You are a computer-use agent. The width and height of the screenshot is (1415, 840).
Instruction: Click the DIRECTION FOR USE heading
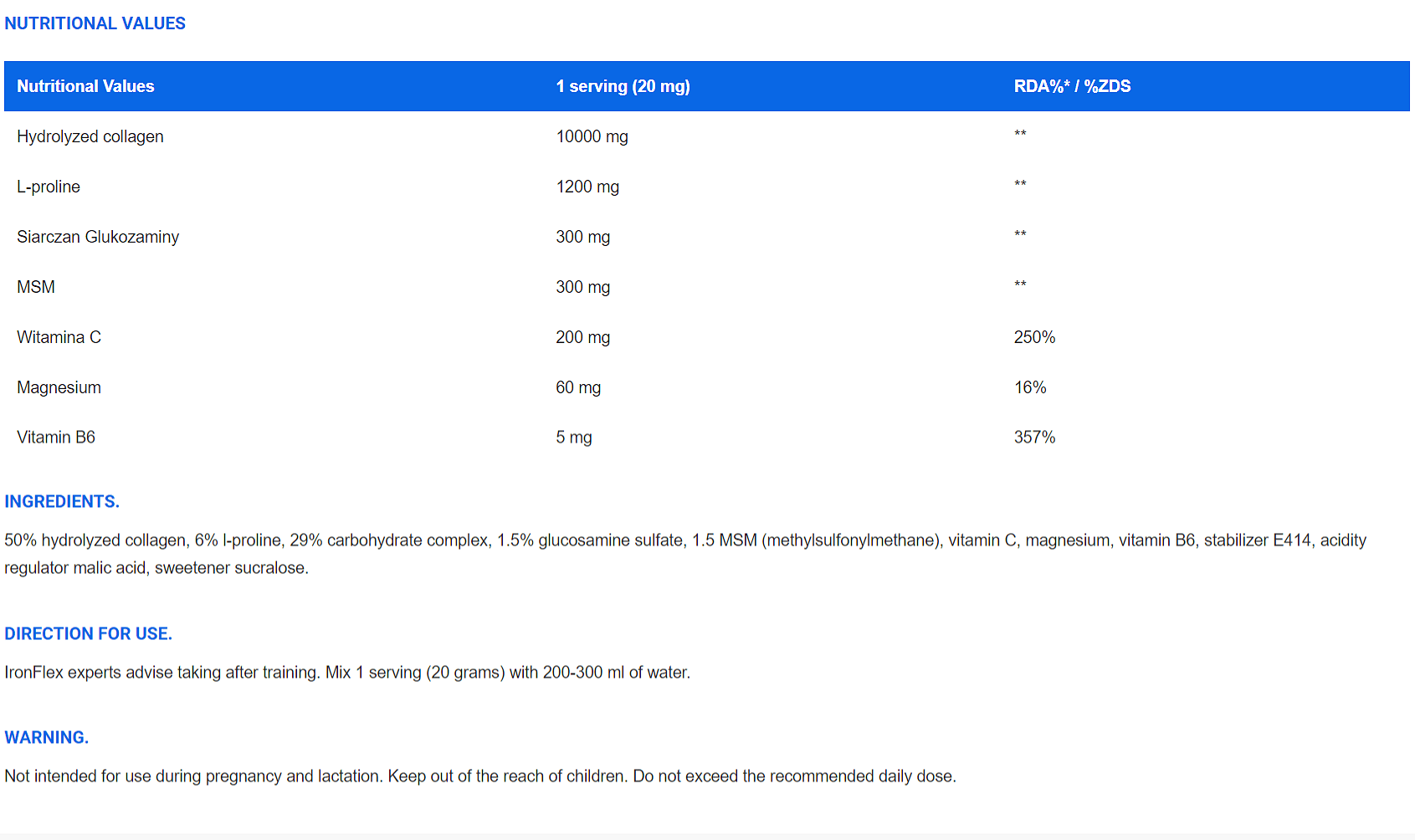pyautogui.click(x=88, y=633)
